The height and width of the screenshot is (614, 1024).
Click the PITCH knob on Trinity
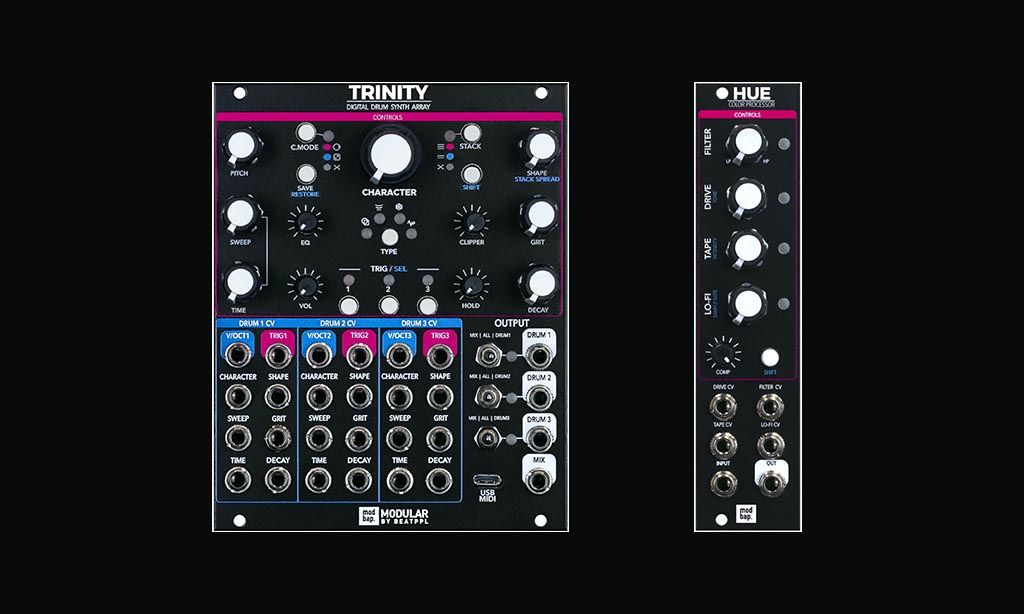point(240,147)
